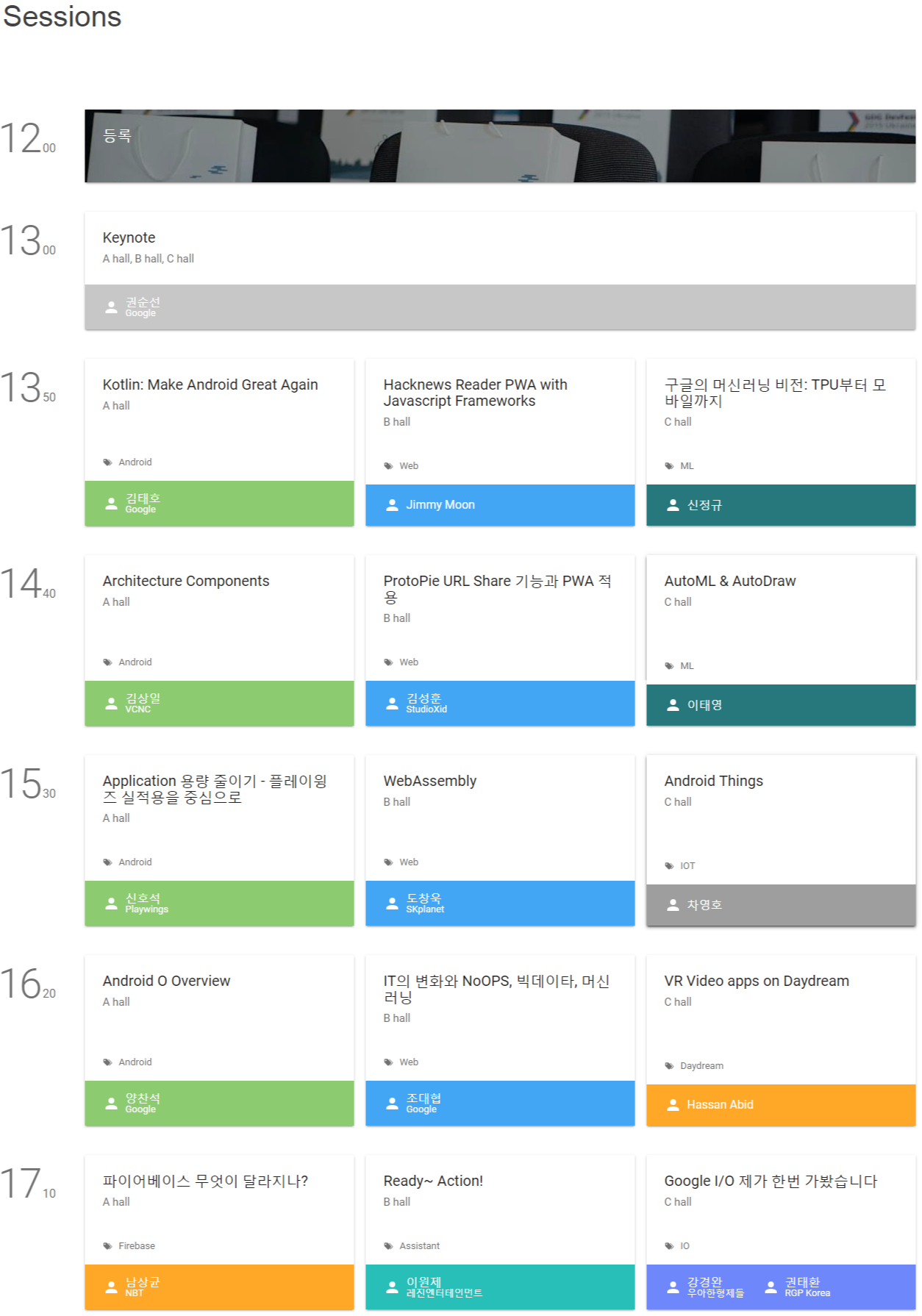This screenshot has width=922, height=1316.
Task: Click the ML tag icon under AutoML & AutoDraw
Action: tap(669, 666)
